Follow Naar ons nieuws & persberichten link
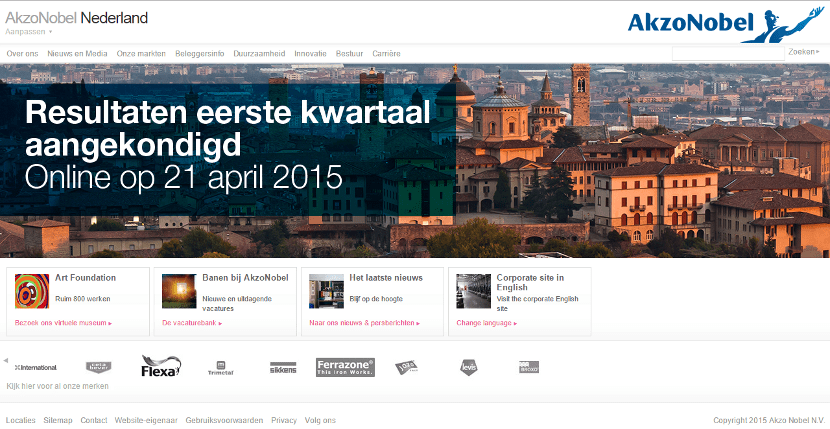Screen dimensions: 830x429 click(x=364, y=323)
